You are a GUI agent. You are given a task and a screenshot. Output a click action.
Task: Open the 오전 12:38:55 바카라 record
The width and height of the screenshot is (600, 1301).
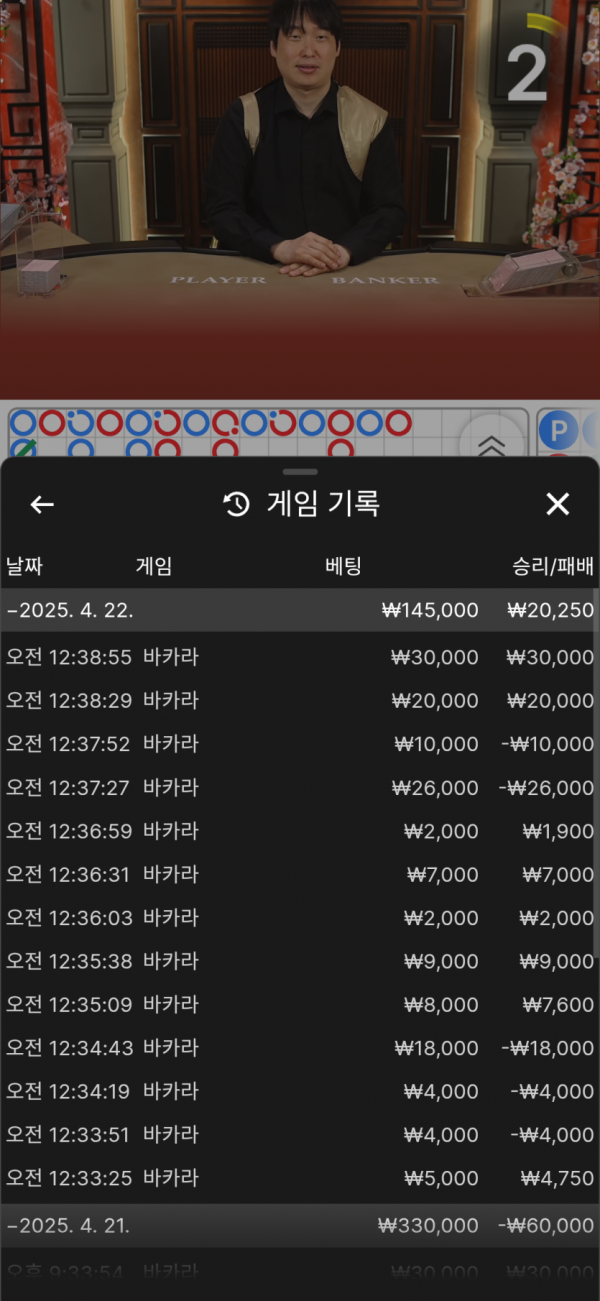(x=300, y=657)
